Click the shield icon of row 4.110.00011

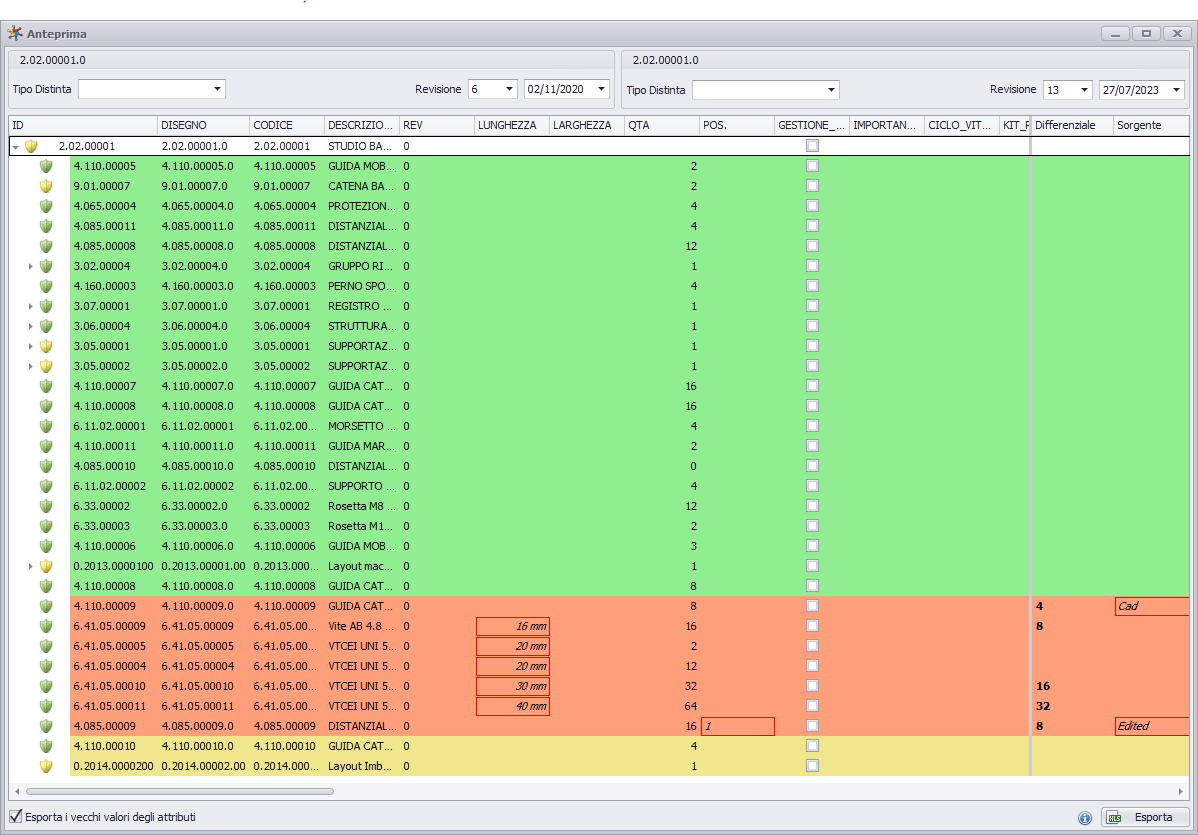click(x=46, y=446)
